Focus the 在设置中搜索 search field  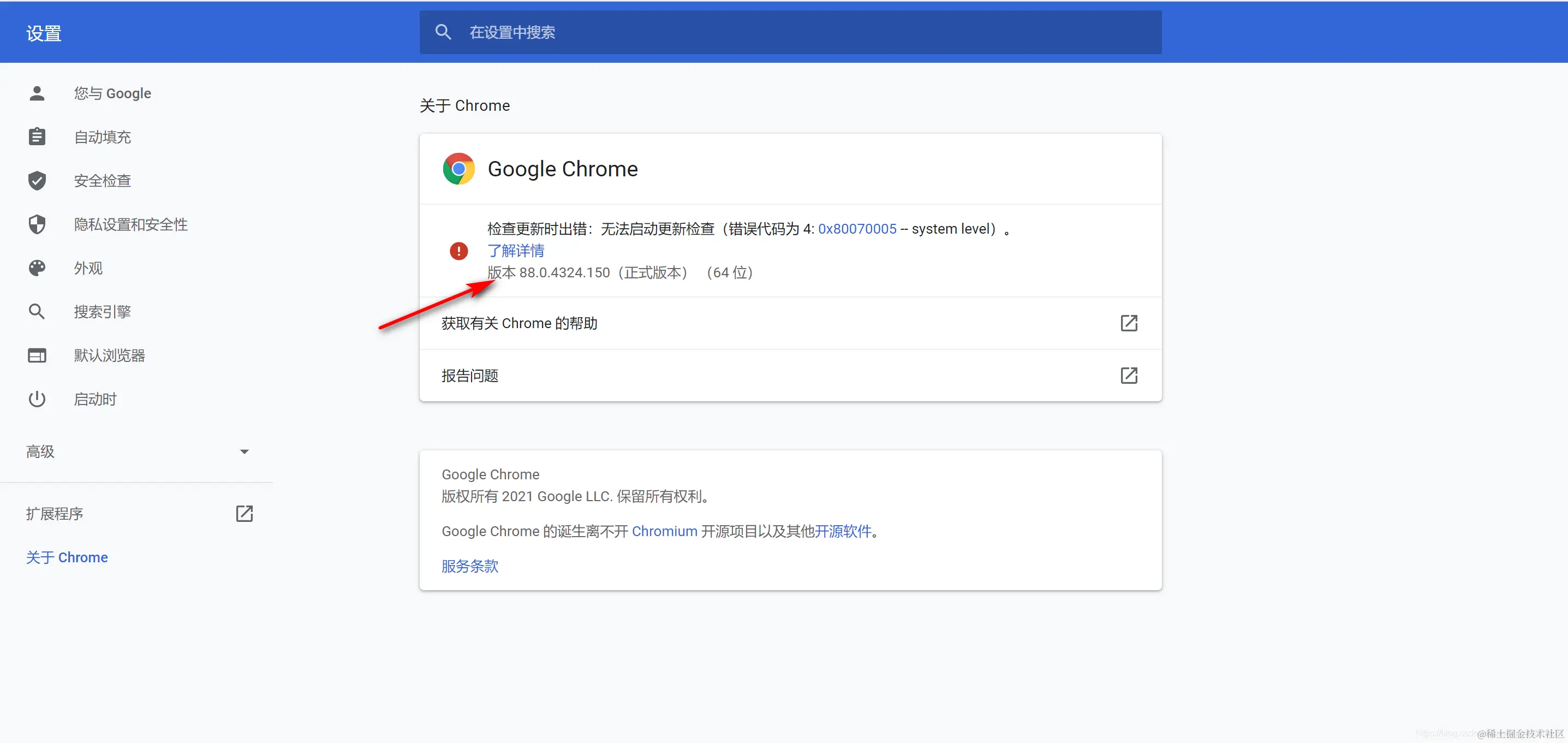pos(790,32)
